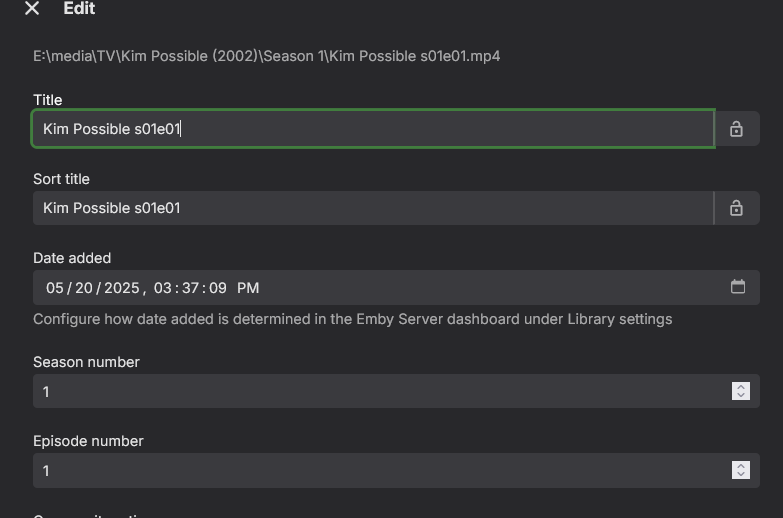
Task: Decrease Season number with down arrow
Action: pyautogui.click(x=741, y=396)
